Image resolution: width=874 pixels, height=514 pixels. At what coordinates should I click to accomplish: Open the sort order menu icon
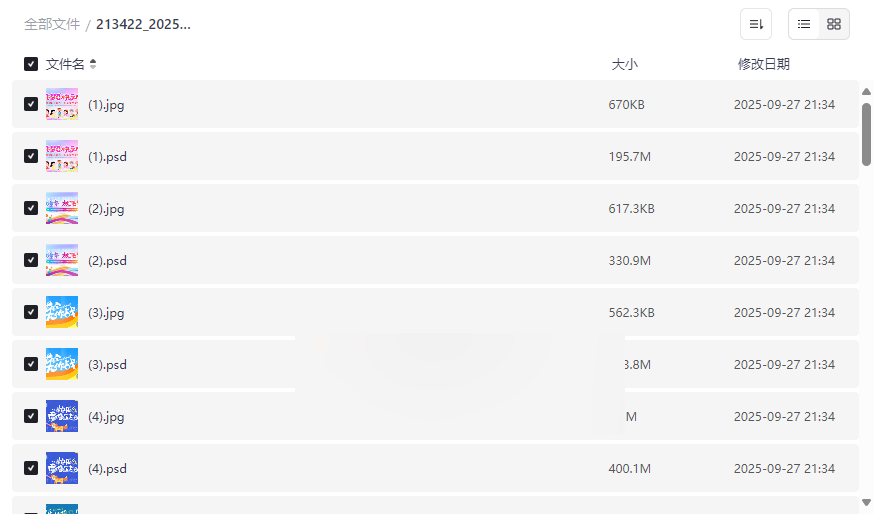[x=756, y=24]
